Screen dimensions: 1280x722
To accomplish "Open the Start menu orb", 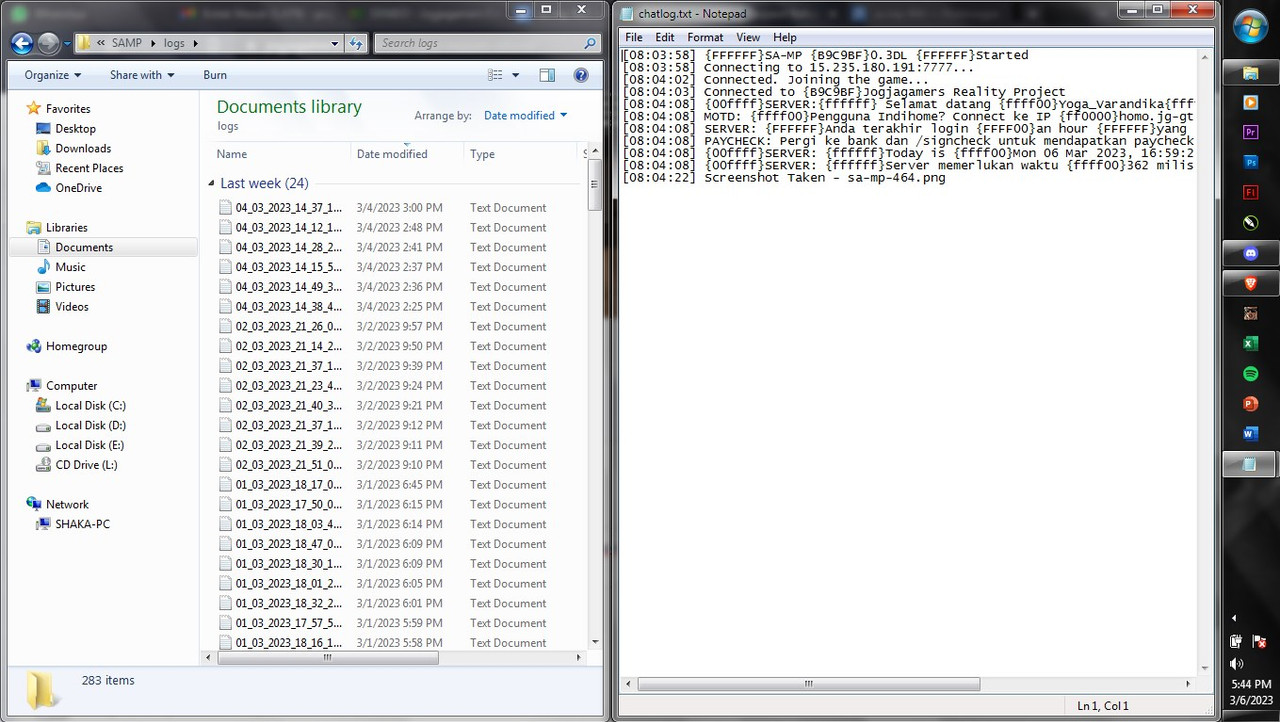I will point(1250,27).
